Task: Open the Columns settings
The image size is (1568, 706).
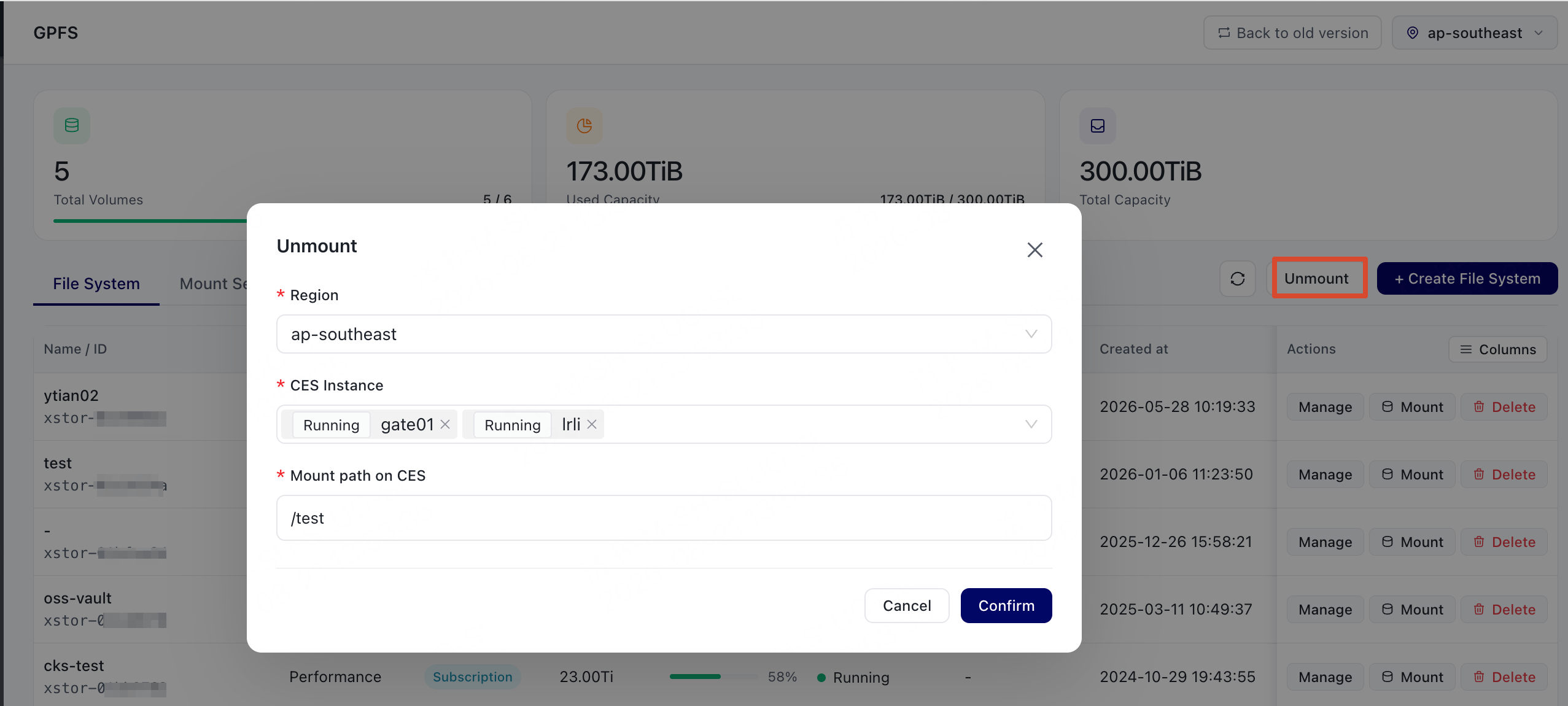Action: pyautogui.click(x=1497, y=349)
